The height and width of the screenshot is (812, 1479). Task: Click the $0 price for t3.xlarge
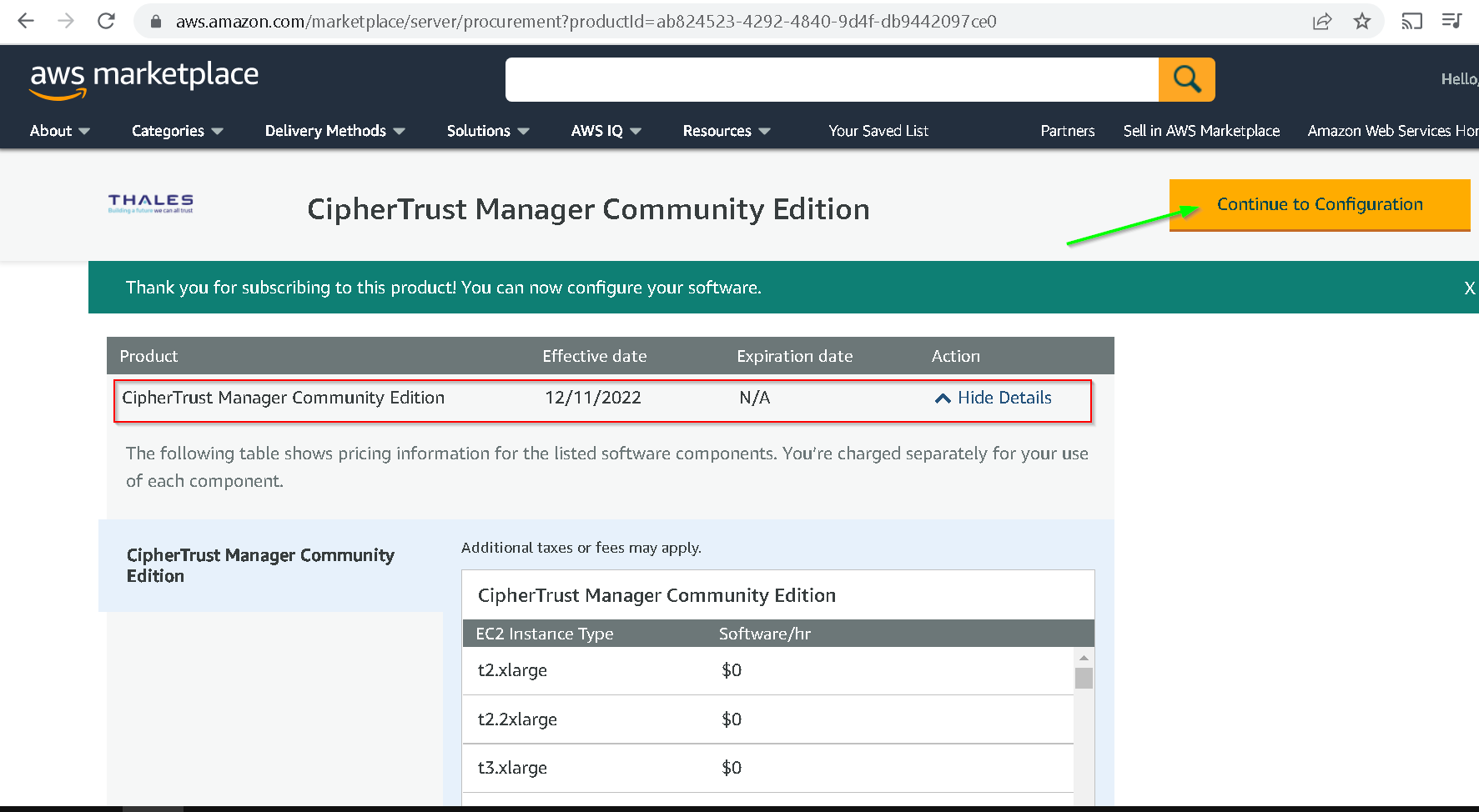(x=732, y=768)
